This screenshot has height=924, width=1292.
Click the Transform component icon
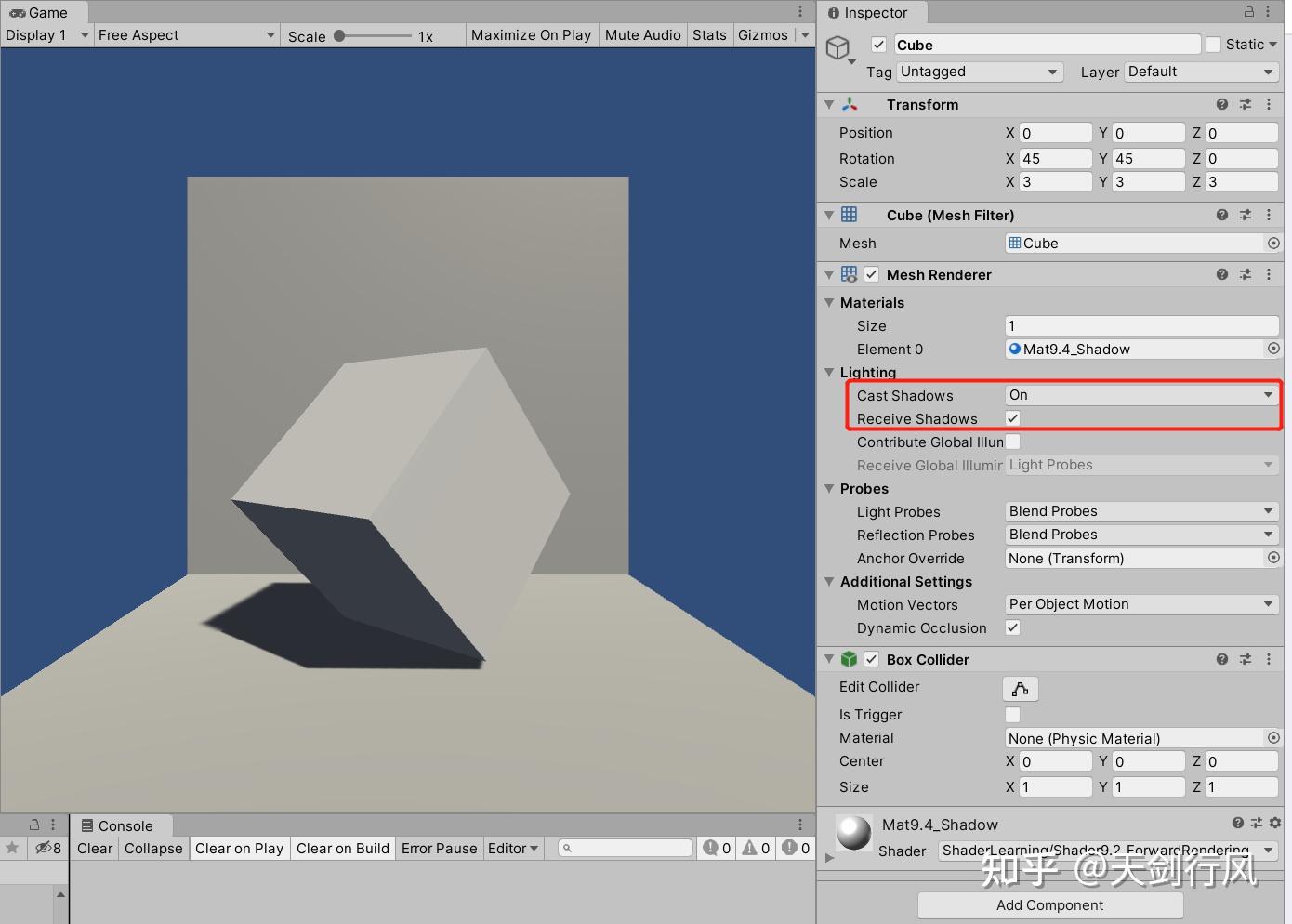(850, 104)
